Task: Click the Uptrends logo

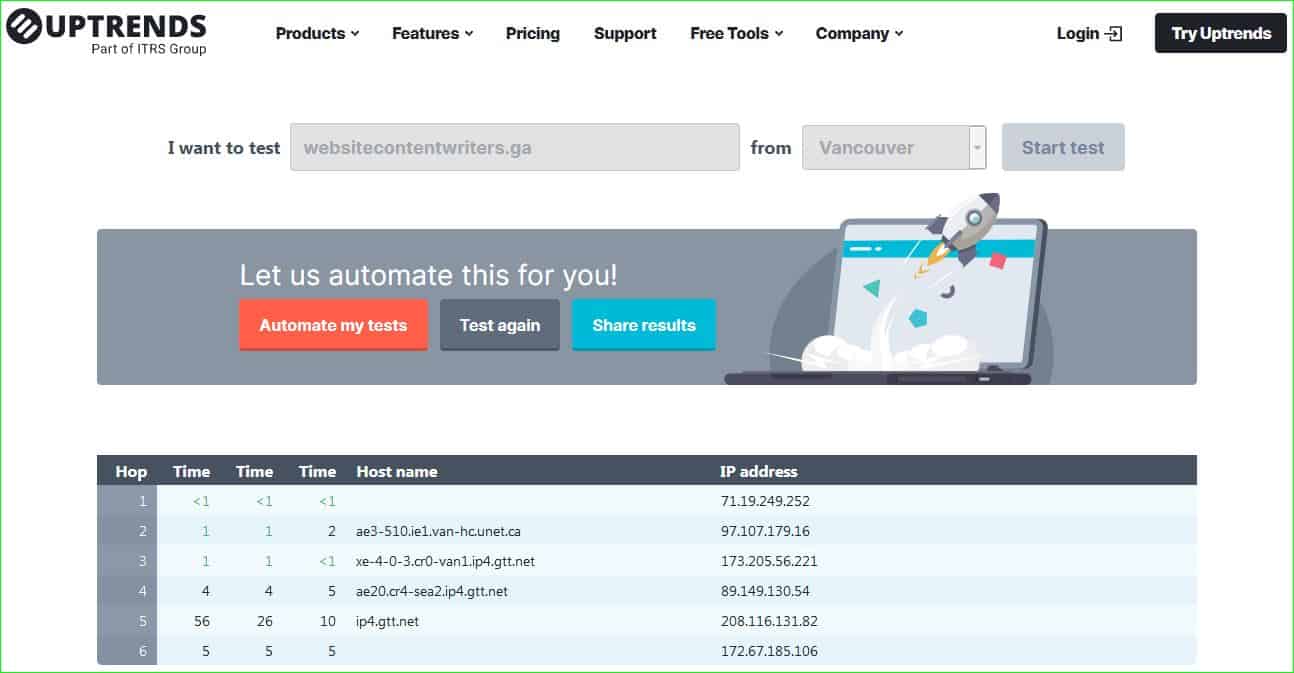Action: coord(106,32)
